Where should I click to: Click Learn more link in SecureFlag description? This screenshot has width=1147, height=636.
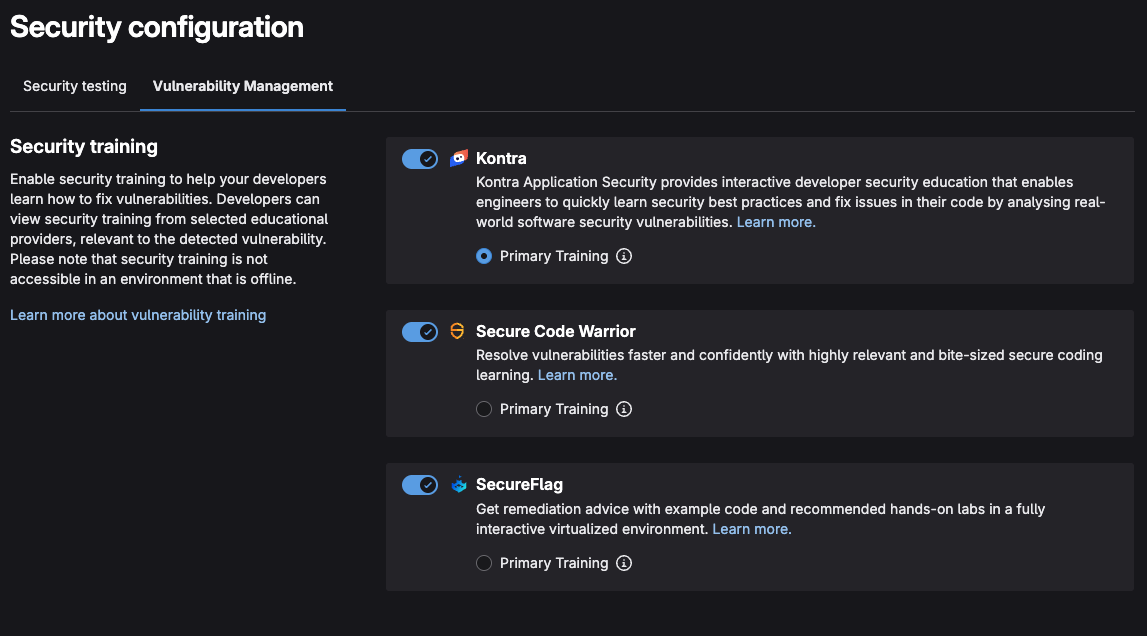(x=751, y=529)
